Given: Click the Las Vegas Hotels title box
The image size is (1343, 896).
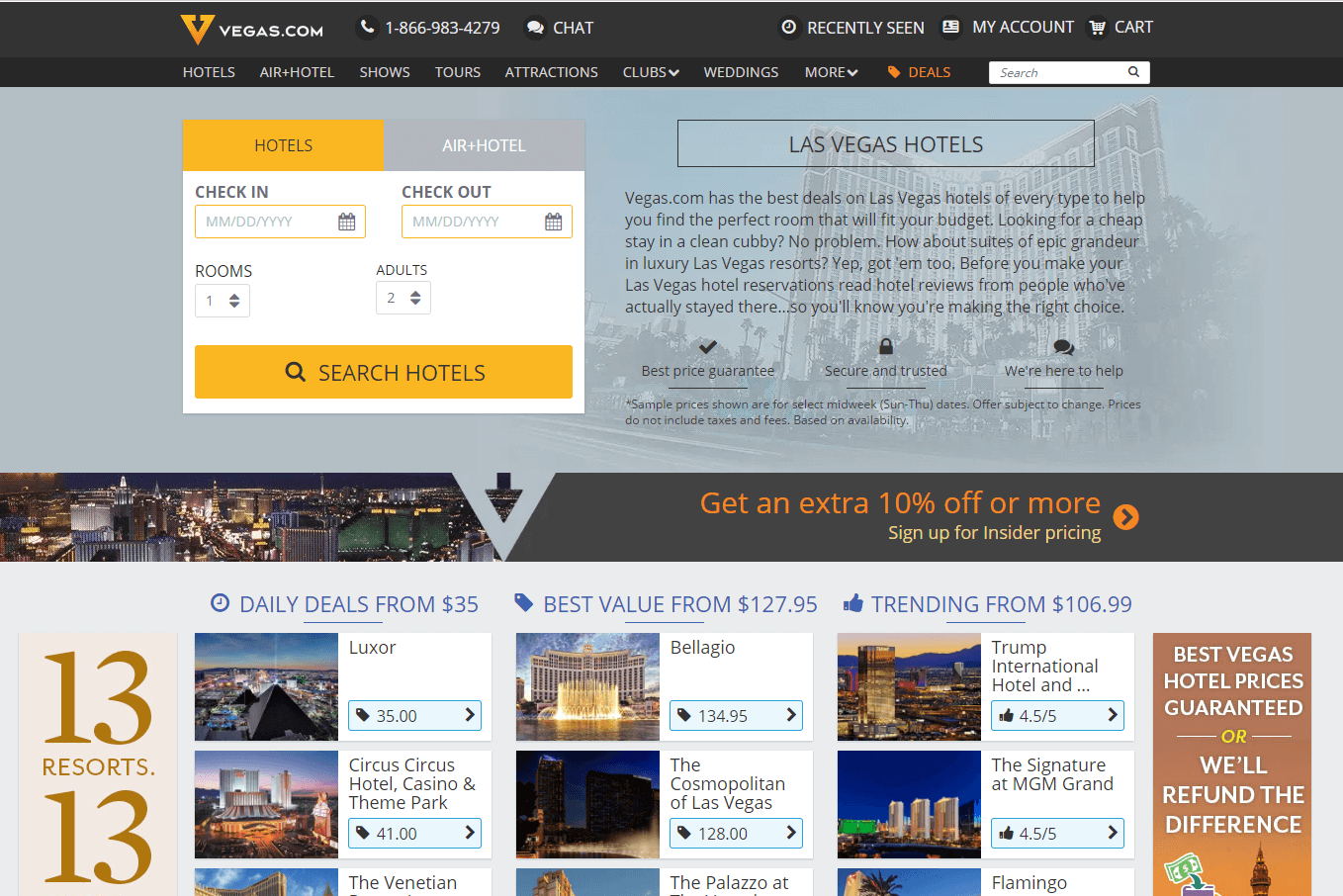Looking at the screenshot, I should 886,144.
